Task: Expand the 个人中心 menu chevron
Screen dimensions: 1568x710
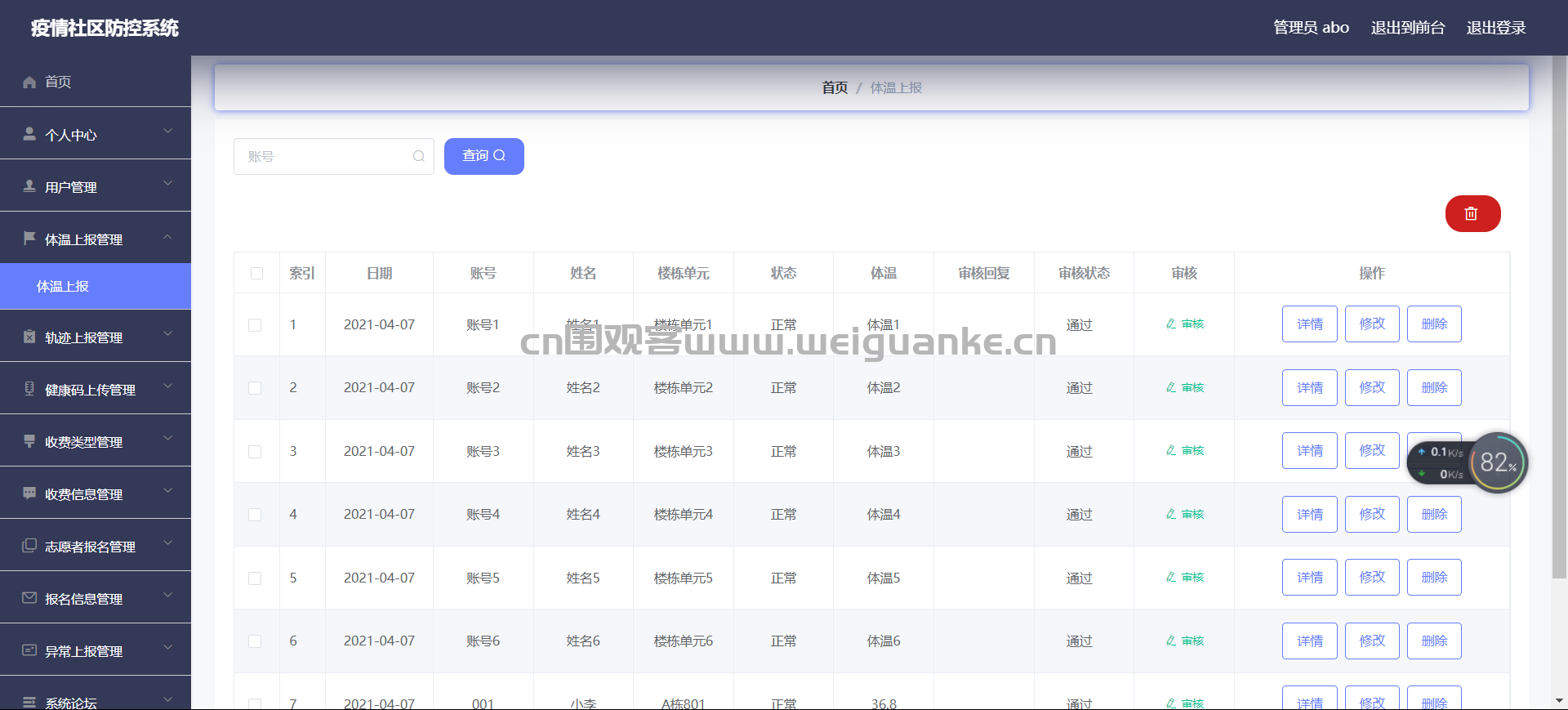Action: [167, 131]
